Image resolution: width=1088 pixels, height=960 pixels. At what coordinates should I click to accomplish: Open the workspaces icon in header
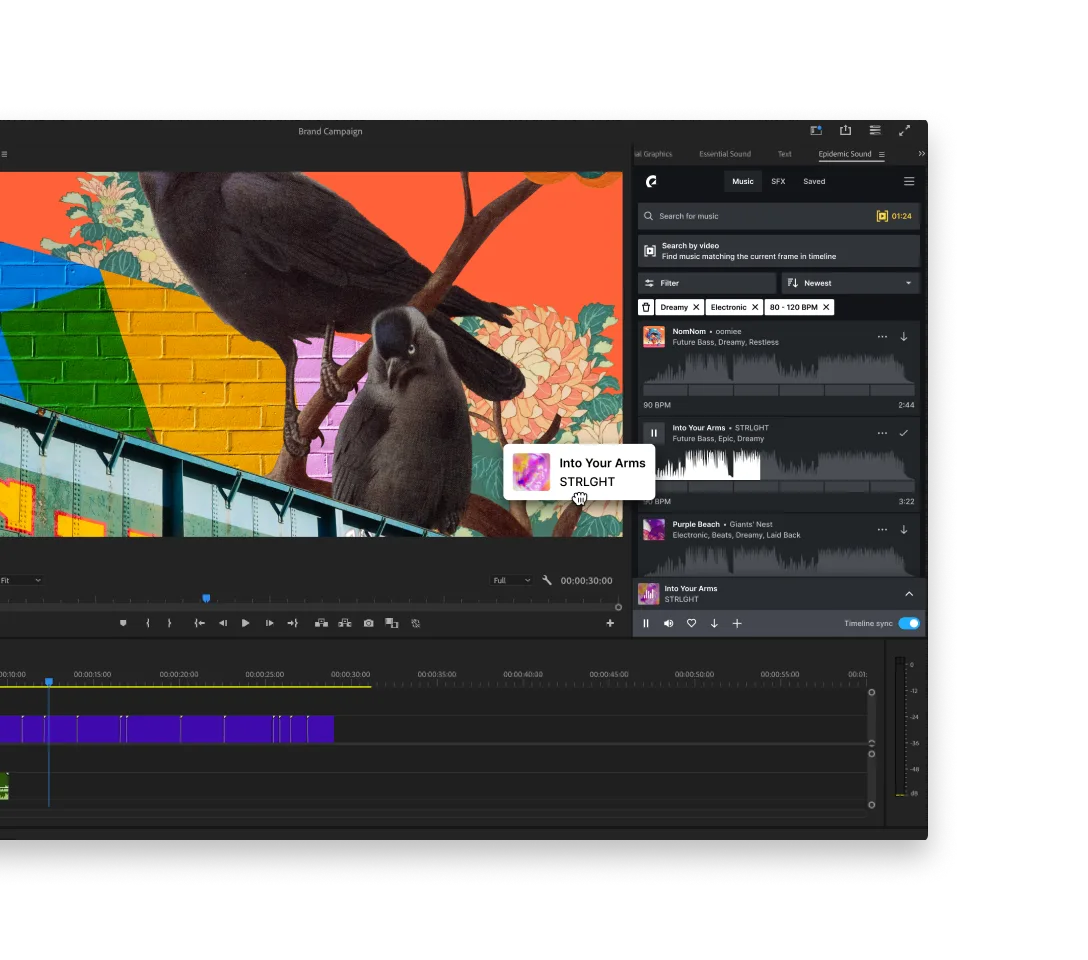pos(875,130)
